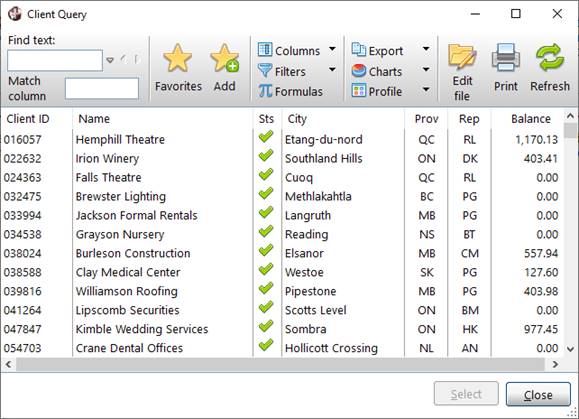Open Filters funnel icon
The width and height of the screenshot is (579, 419).
(265, 70)
